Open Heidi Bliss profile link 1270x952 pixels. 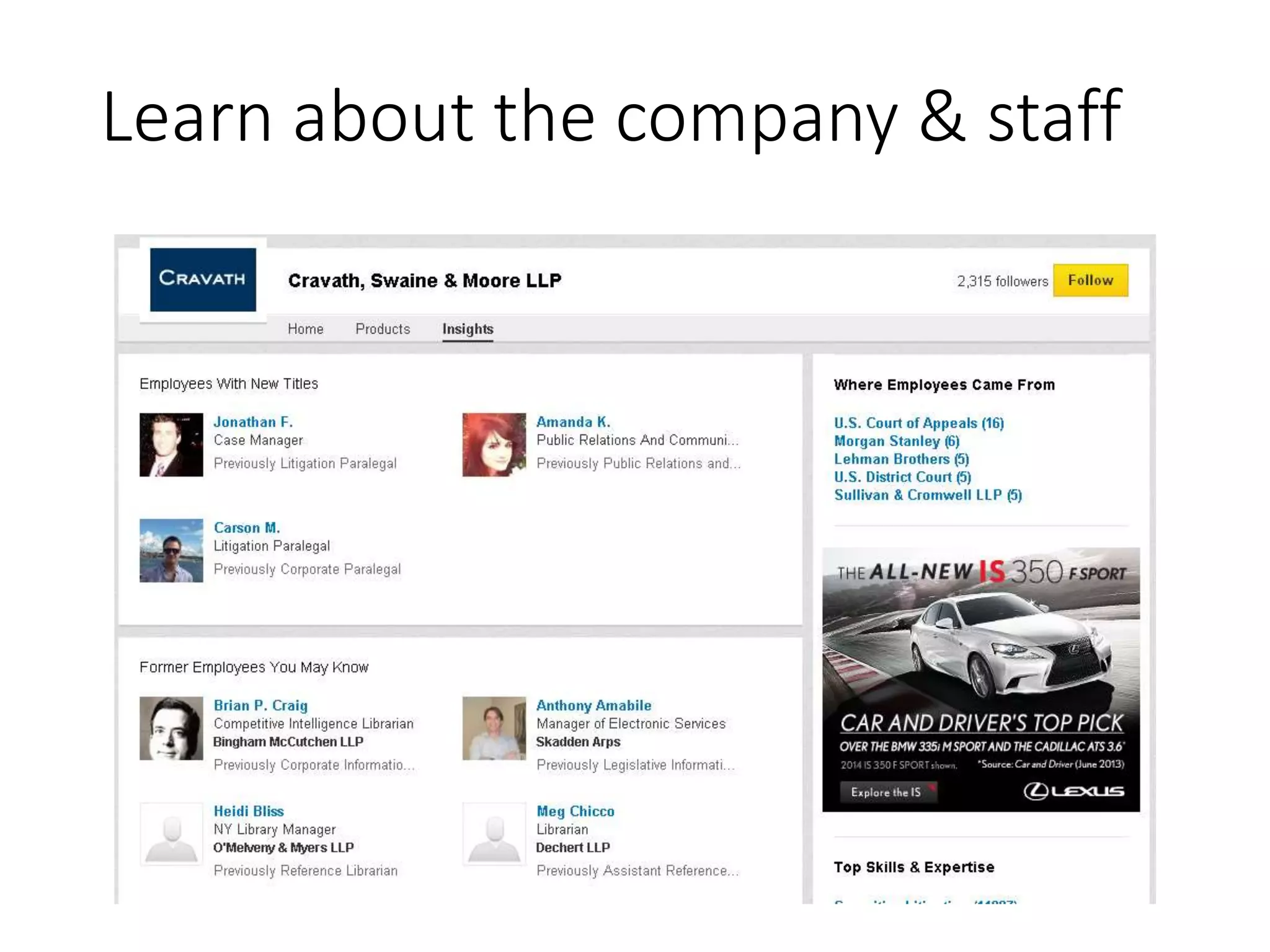click(x=249, y=811)
